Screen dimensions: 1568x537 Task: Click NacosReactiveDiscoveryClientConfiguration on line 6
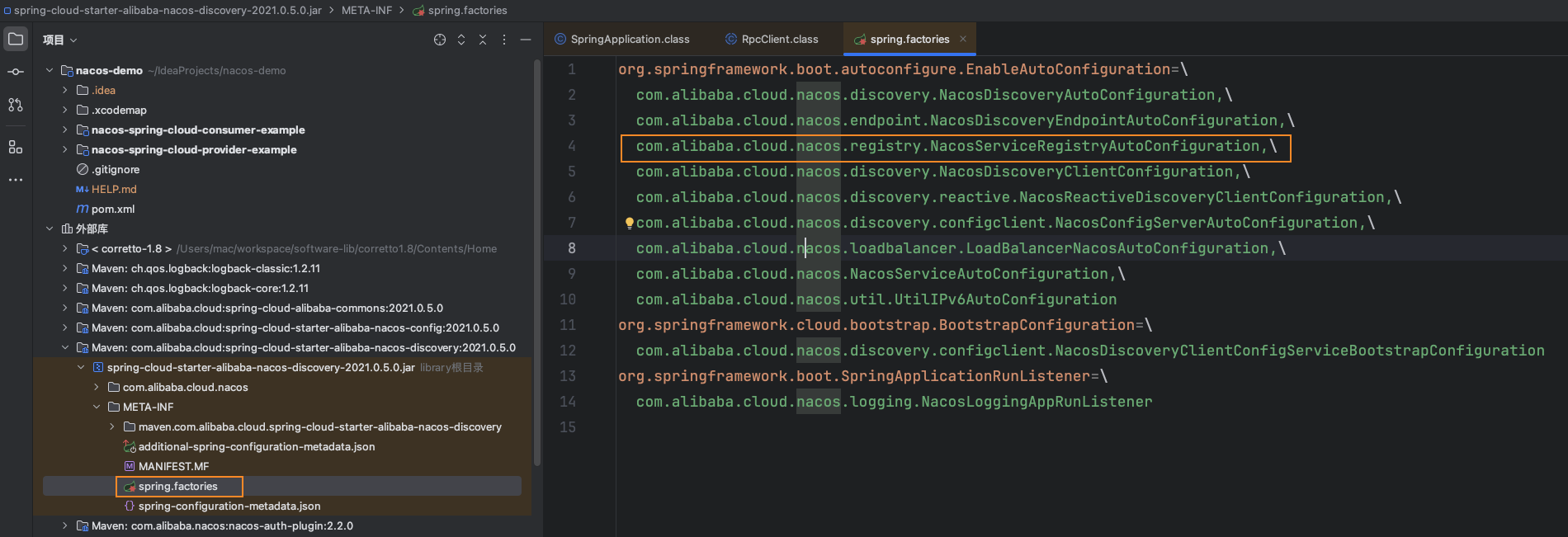coord(1202,197)
